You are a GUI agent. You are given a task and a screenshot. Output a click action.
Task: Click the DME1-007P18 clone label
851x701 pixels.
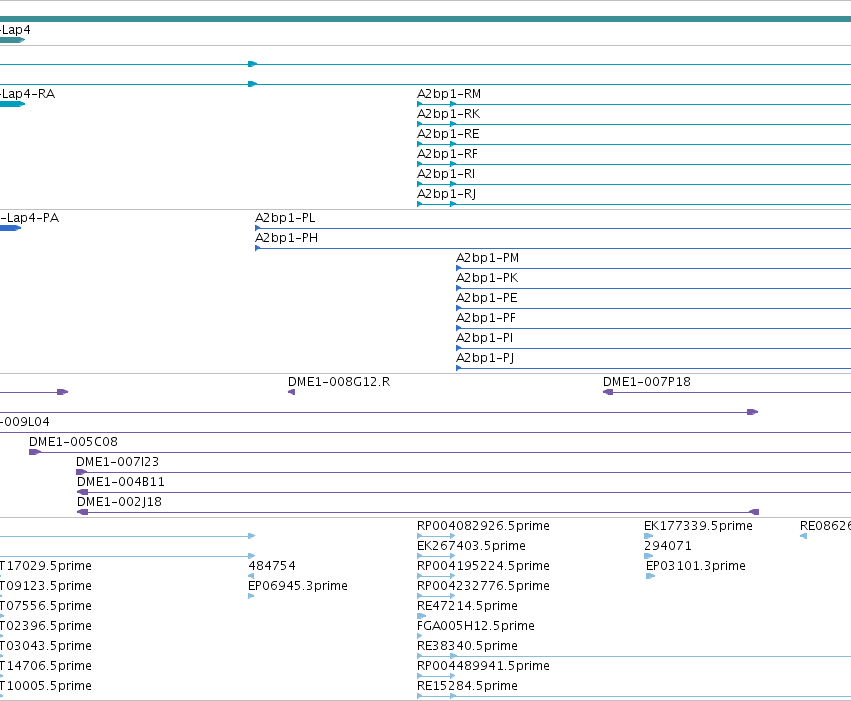(x=647, y=382)
